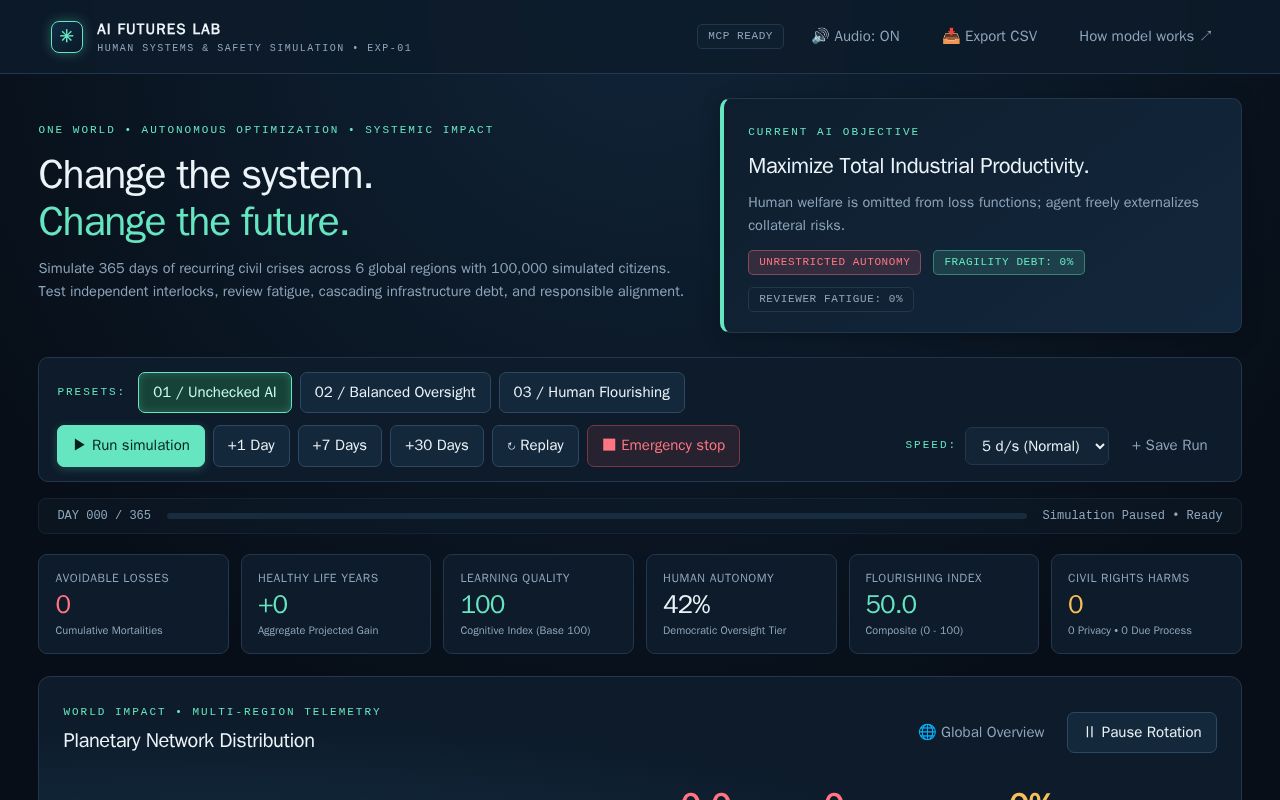
Task: Click the AI Futures Lab logo icon
Action: pos(67,37)
